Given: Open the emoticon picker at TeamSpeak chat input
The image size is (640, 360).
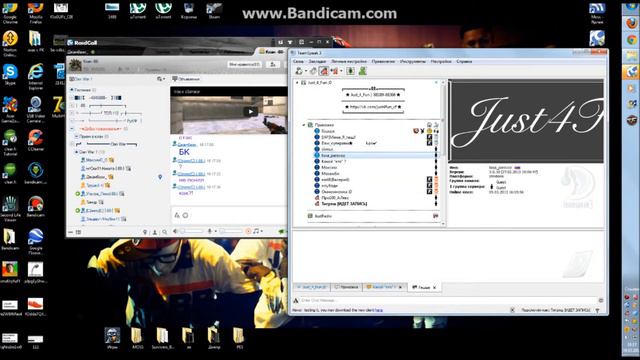Looking at the screenshot, I should tap(601, 300).
